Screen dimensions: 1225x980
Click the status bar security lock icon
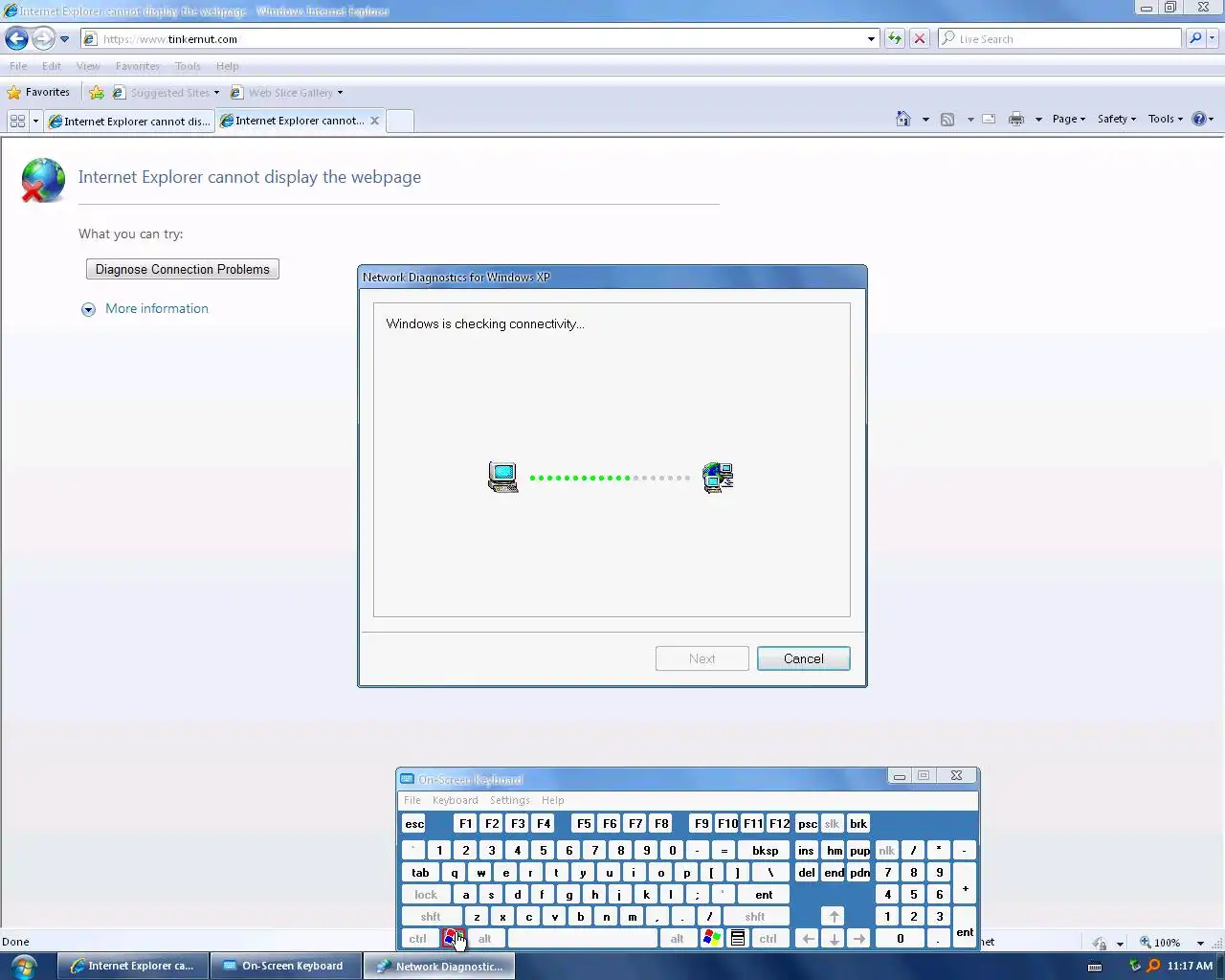1100,943
